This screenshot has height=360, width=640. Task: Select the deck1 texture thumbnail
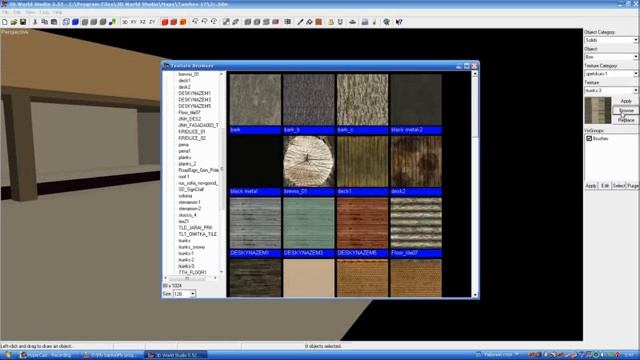click(x=362, y=162)
